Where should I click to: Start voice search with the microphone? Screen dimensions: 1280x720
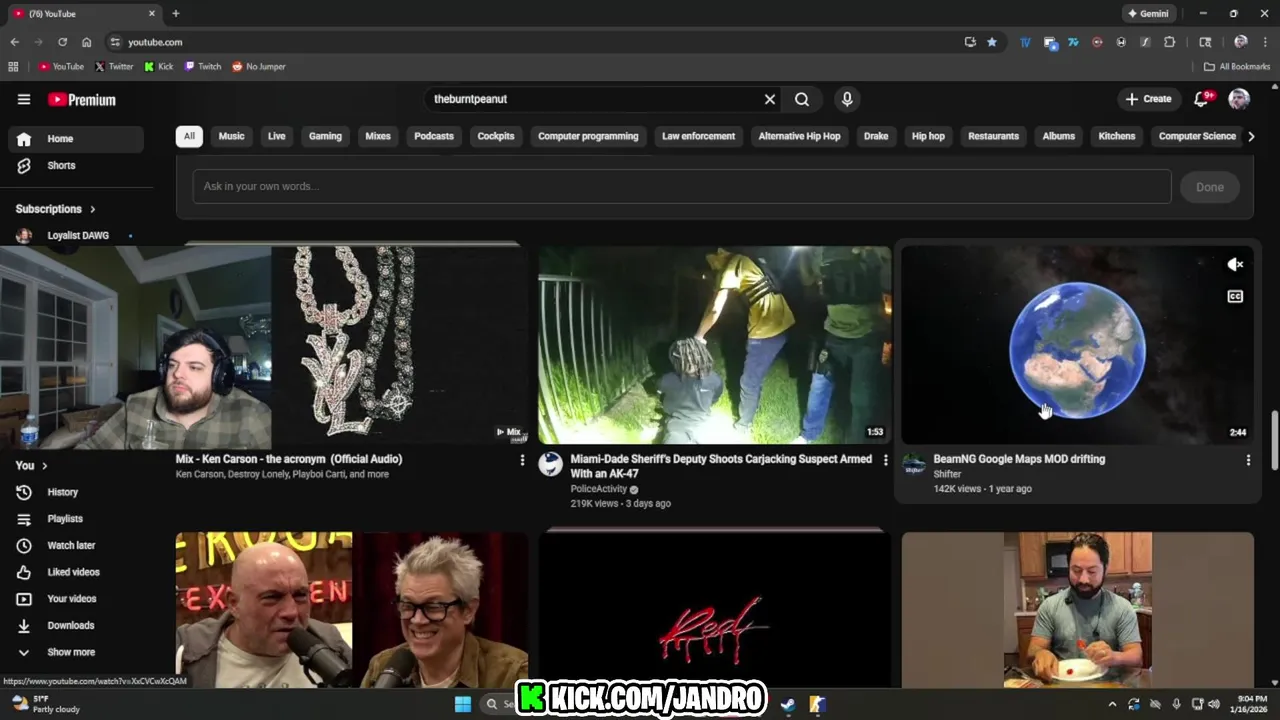click(x=847, y=99)
